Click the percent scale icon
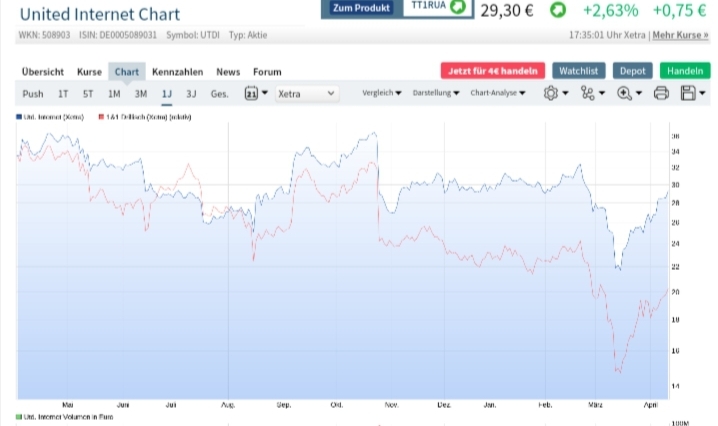The image size is (718, 426). [587, 94]
